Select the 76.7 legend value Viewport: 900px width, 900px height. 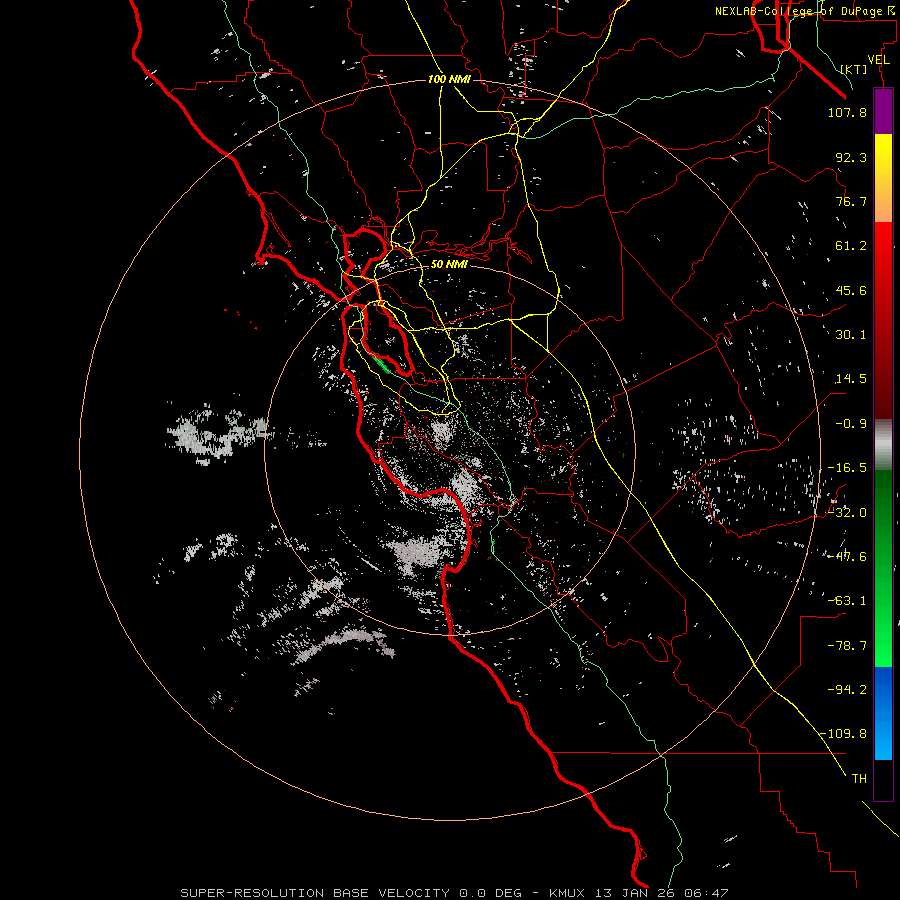tap(851, 201)
